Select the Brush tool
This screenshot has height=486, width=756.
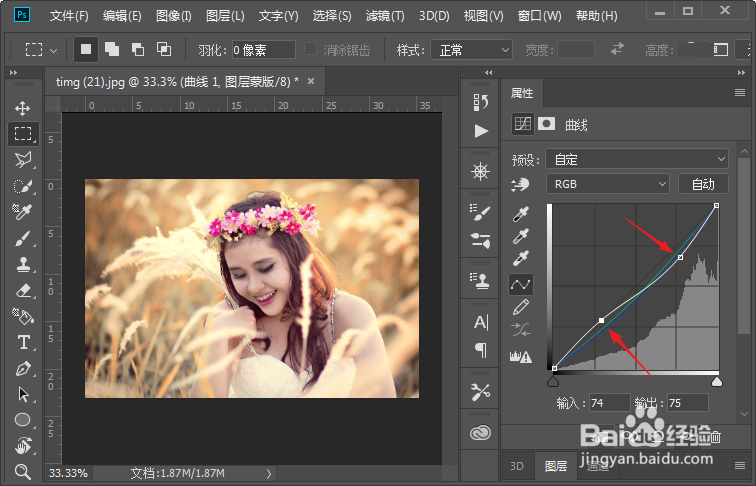23,238
